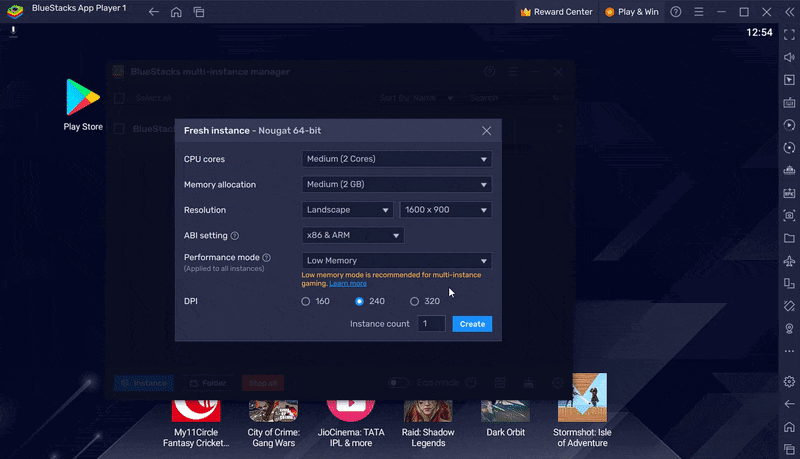Open Stormshot: Isle of Adventure app
The height and width of the screenshot is (459, 800).
582,411
